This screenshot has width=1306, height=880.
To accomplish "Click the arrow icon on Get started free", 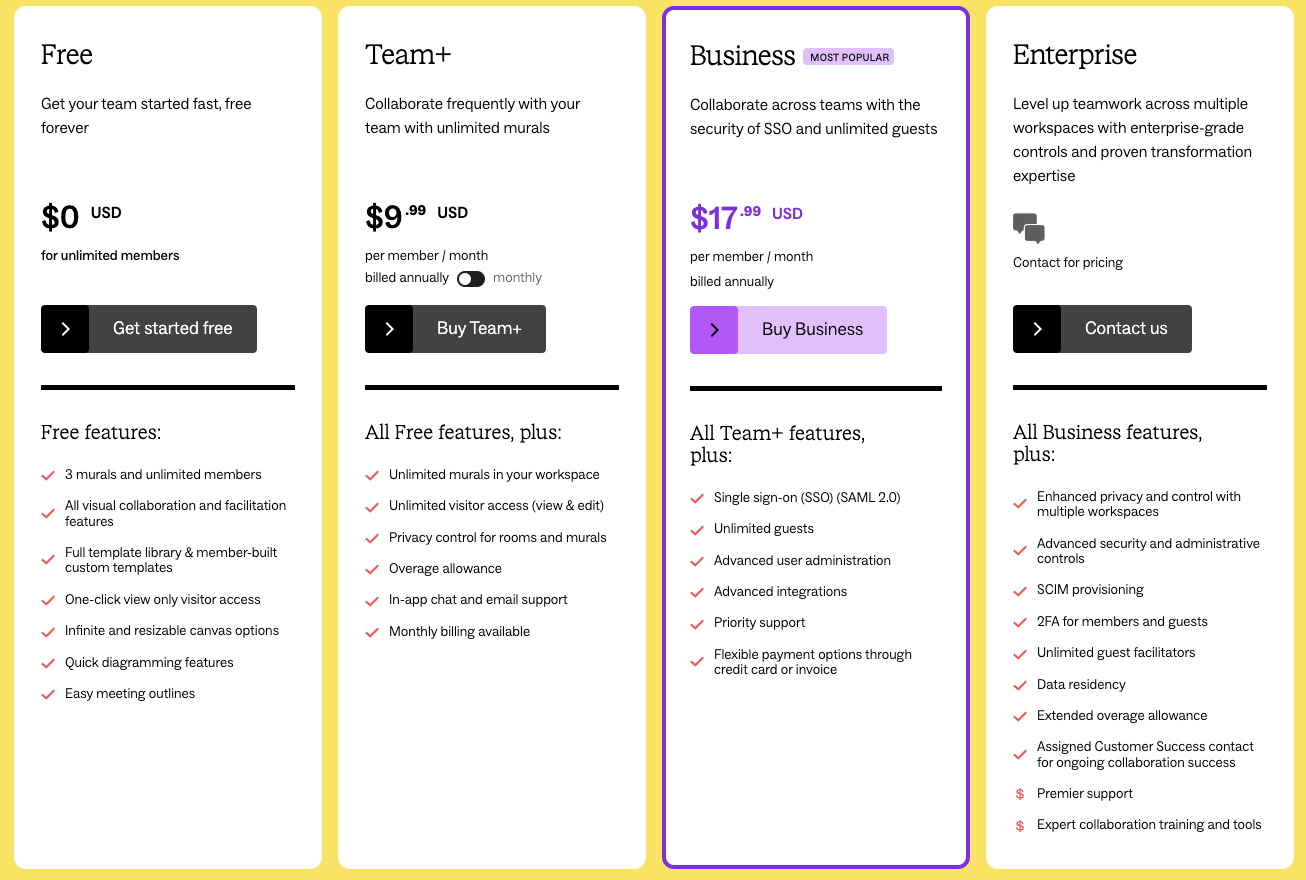I will tap(65, 329).
